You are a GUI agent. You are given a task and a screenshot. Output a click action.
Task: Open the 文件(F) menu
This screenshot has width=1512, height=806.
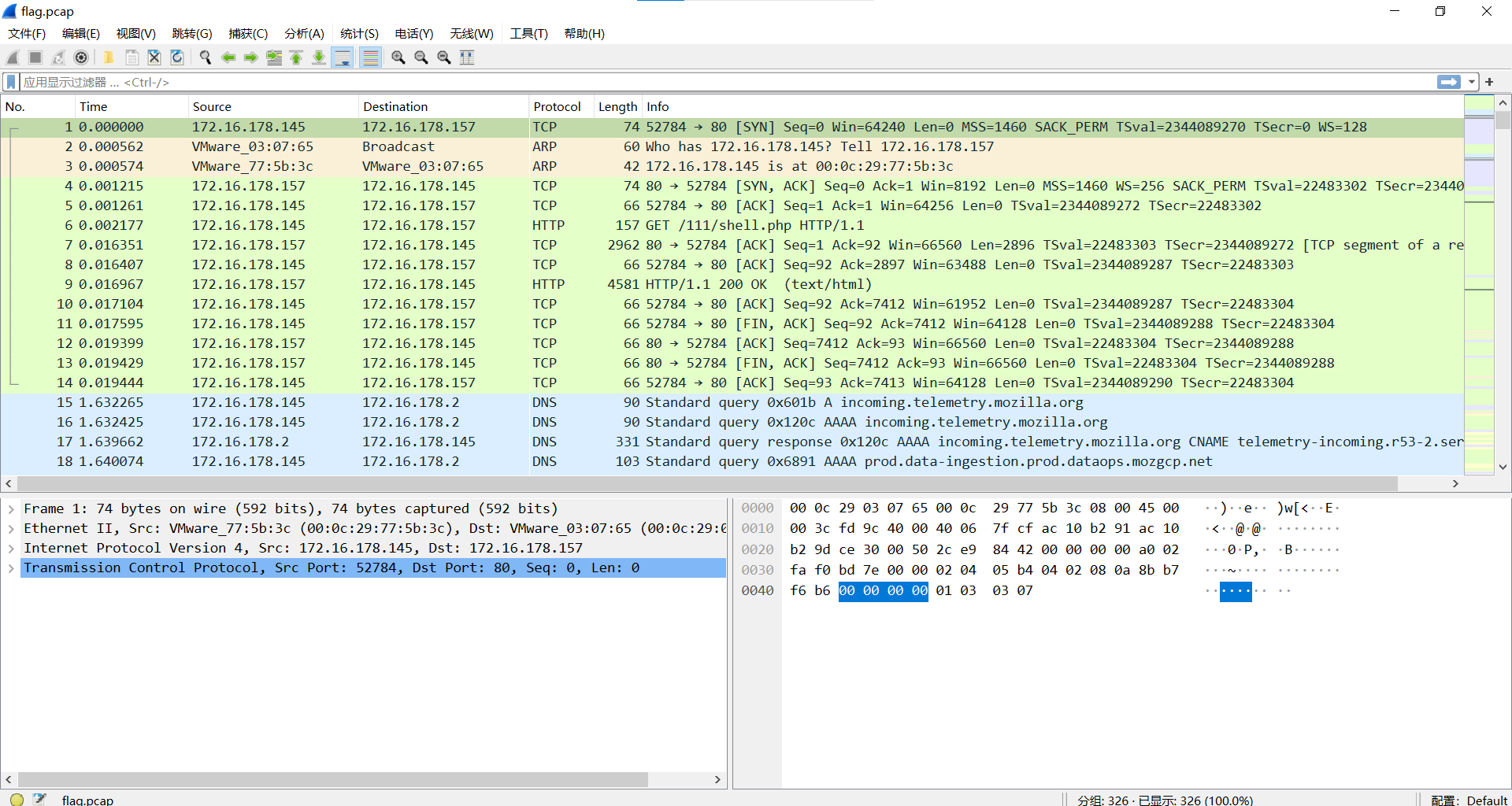pos(27,34)
